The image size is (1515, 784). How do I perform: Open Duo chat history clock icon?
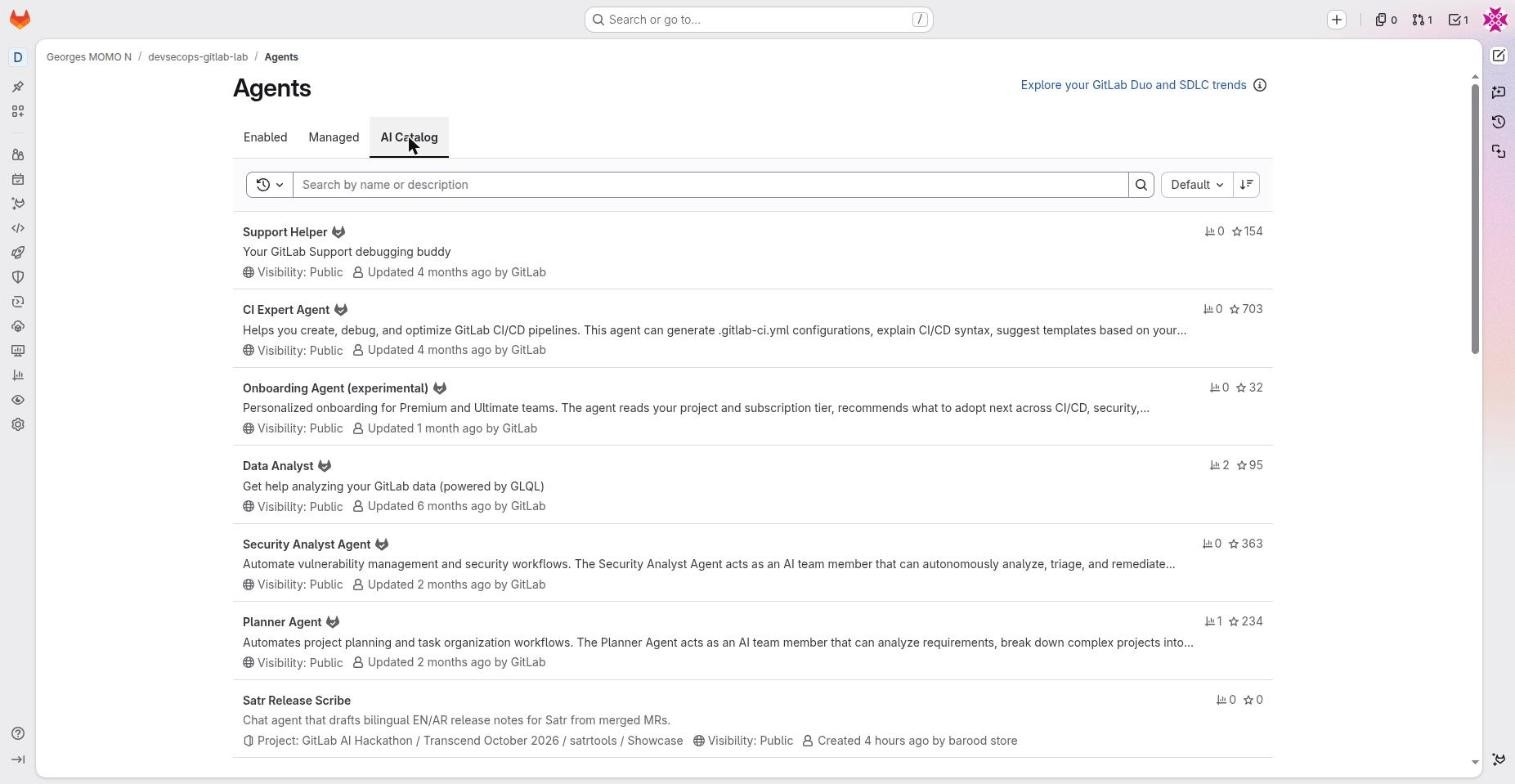(x=1499, y=122)
